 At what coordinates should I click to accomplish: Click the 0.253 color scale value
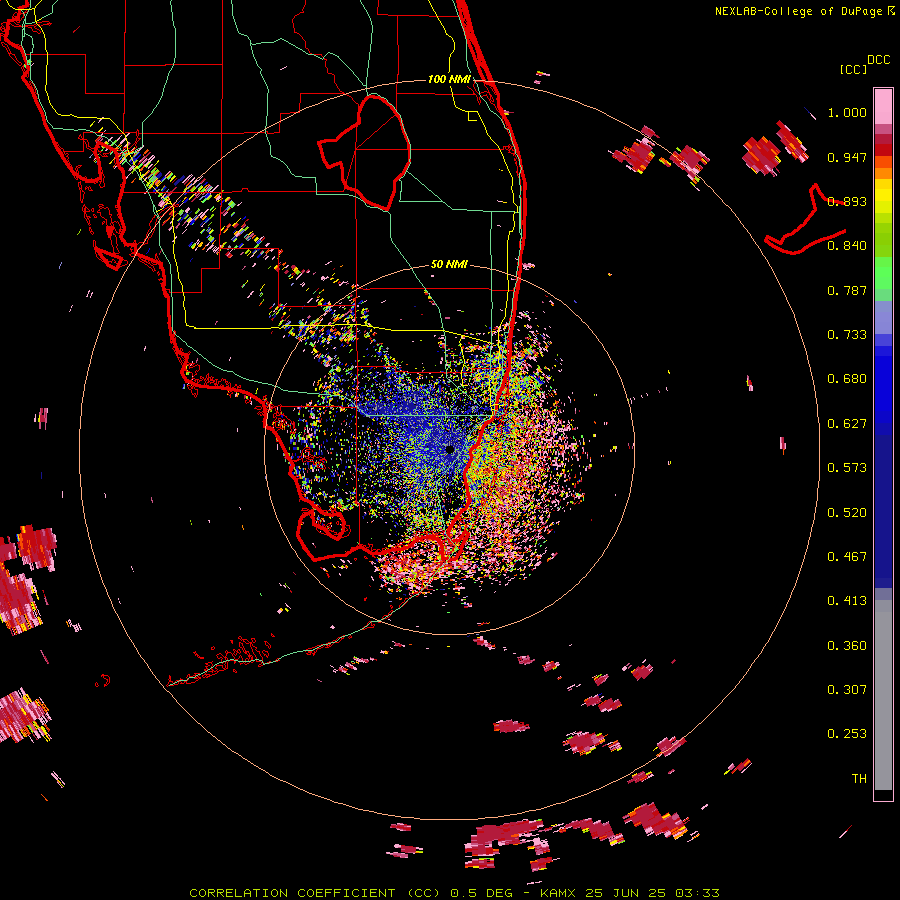click(x=847, y=734)
